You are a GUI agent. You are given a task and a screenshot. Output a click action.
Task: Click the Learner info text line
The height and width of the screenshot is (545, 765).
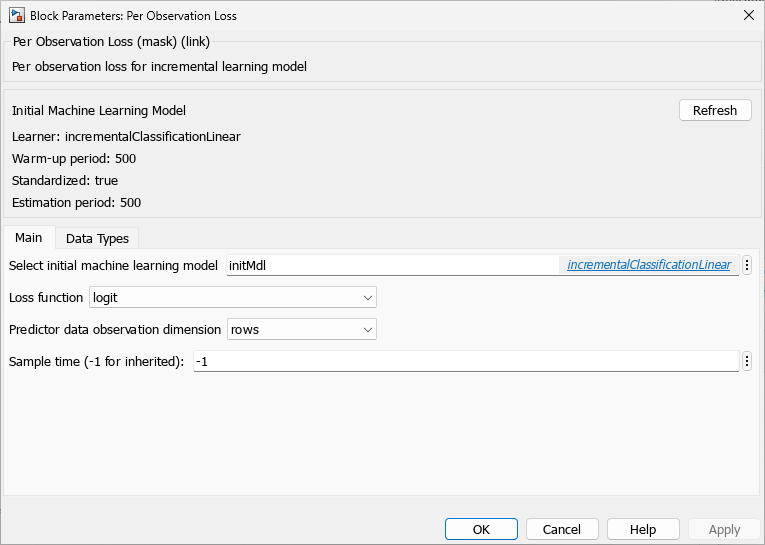[126, 136]
